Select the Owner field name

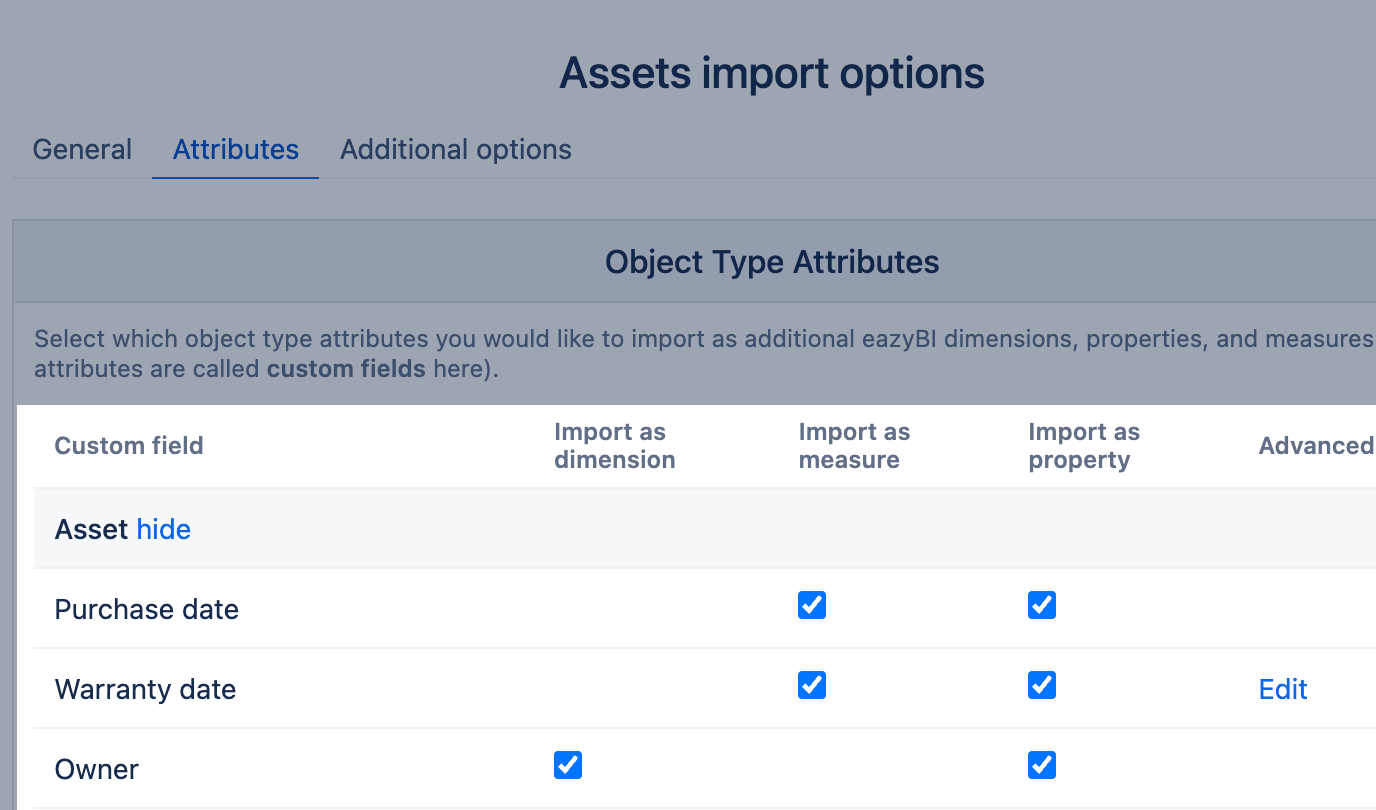pyautogui.click(x=97, y=770)
